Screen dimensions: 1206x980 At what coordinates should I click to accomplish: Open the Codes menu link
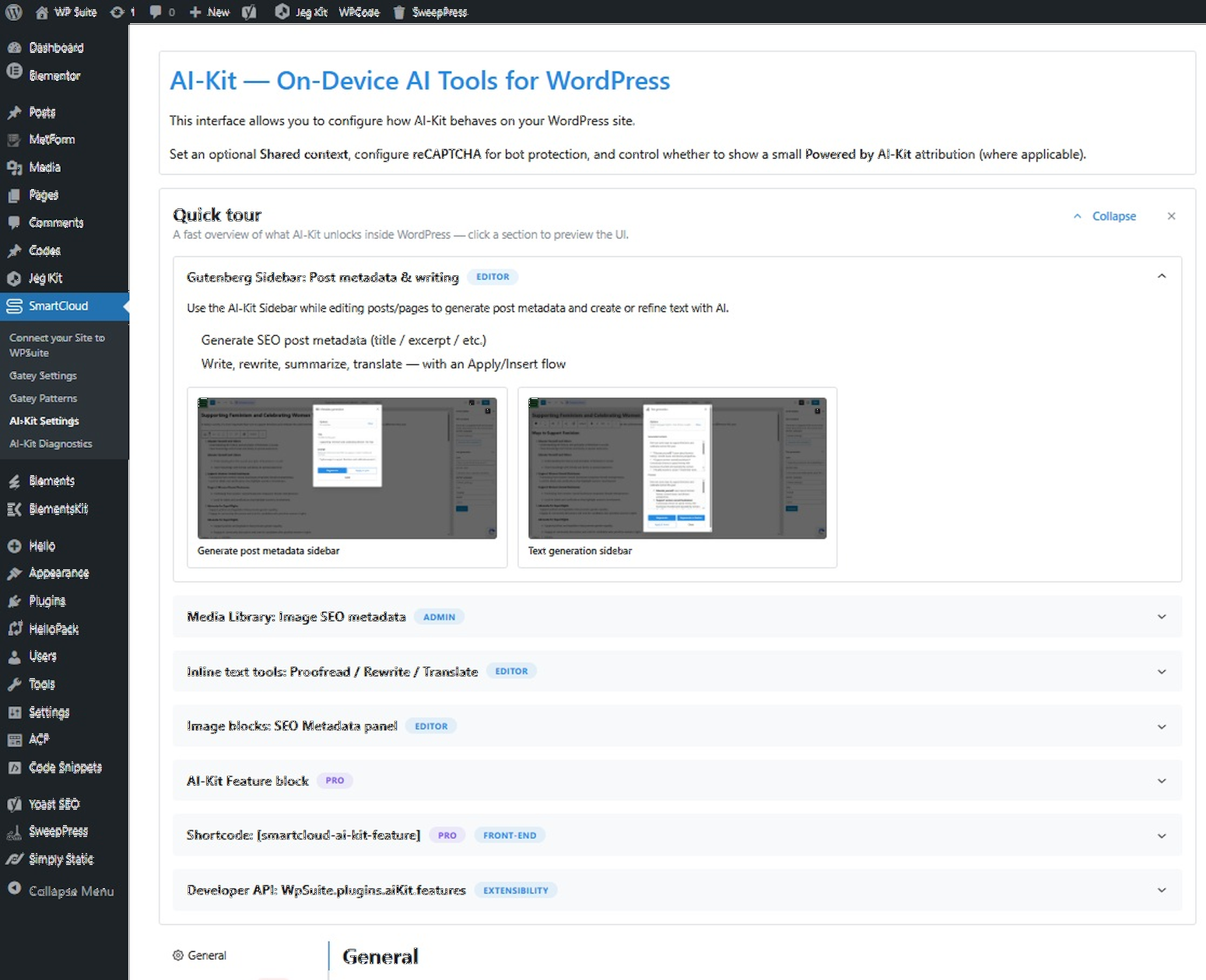click(44, 250)
